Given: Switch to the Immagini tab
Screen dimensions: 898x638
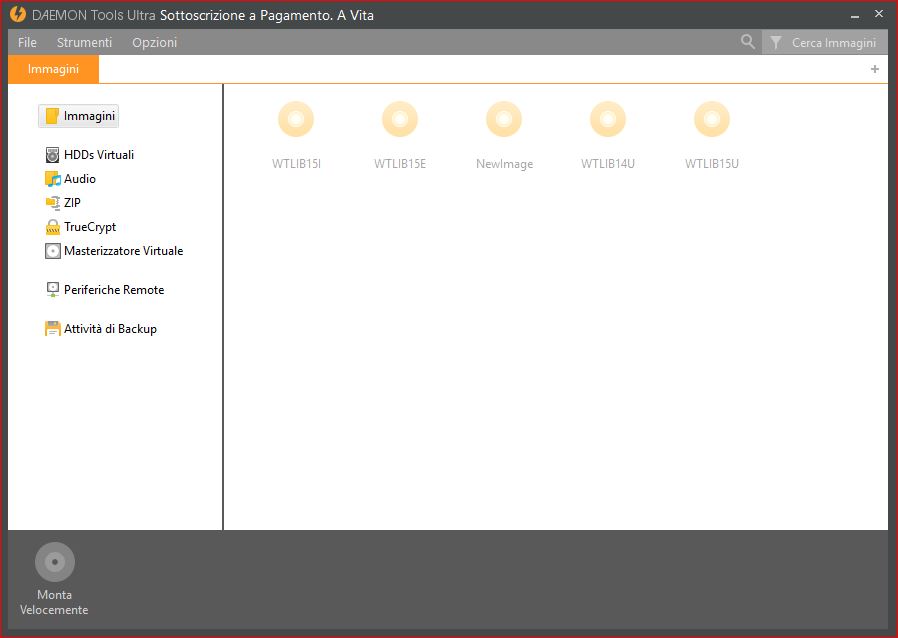Looking at the screenshot, I should (x=53, y=69).
